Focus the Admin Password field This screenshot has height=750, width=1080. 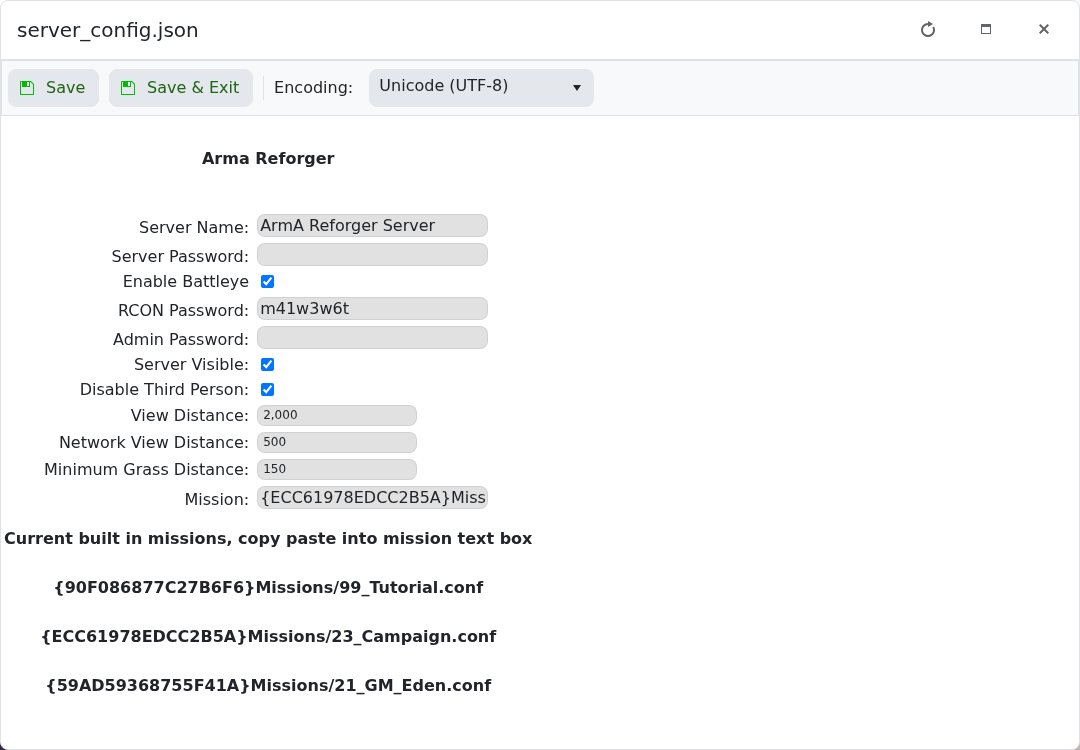click(373, 337)
